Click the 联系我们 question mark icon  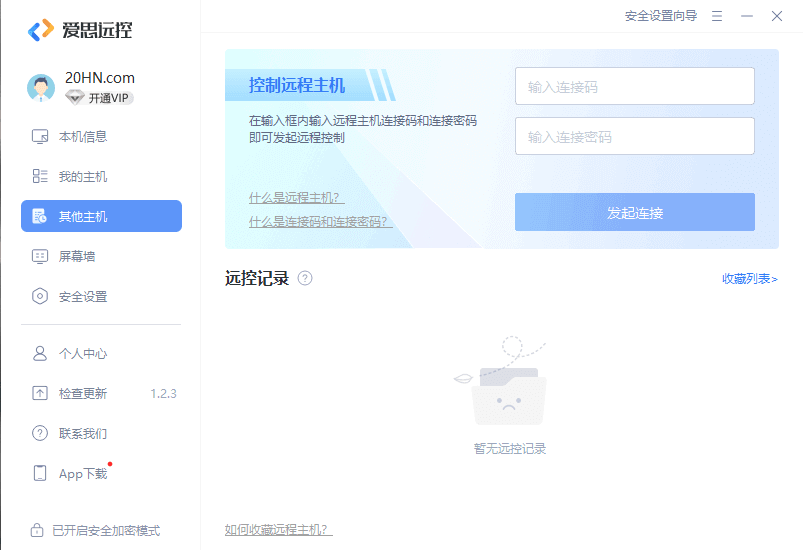pyautogui.click(x=40, y=434)
